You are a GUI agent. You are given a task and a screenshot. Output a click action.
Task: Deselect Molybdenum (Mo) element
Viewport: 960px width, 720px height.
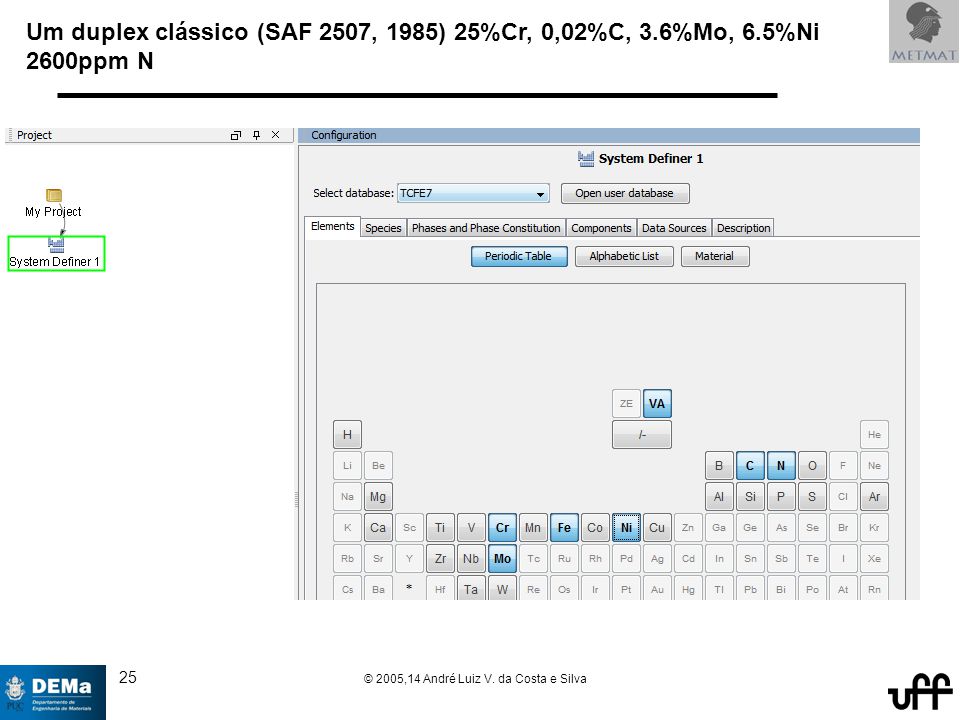(x=502, y=558)
